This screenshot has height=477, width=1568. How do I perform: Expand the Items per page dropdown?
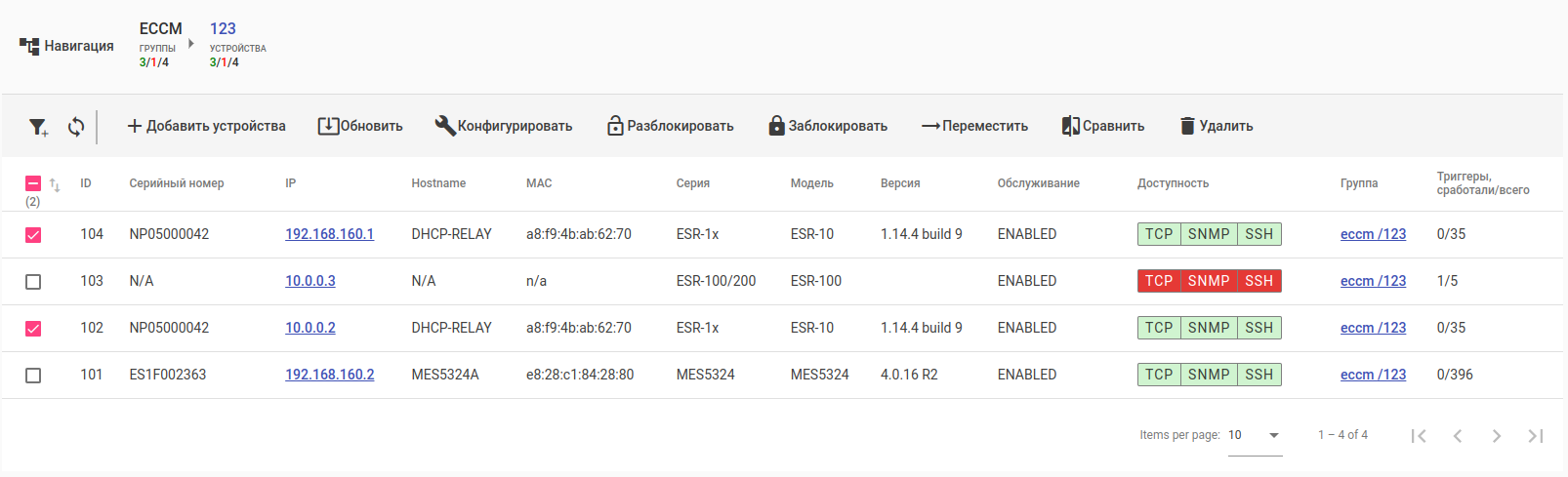pyautogui.click(x=1273, y=435)
